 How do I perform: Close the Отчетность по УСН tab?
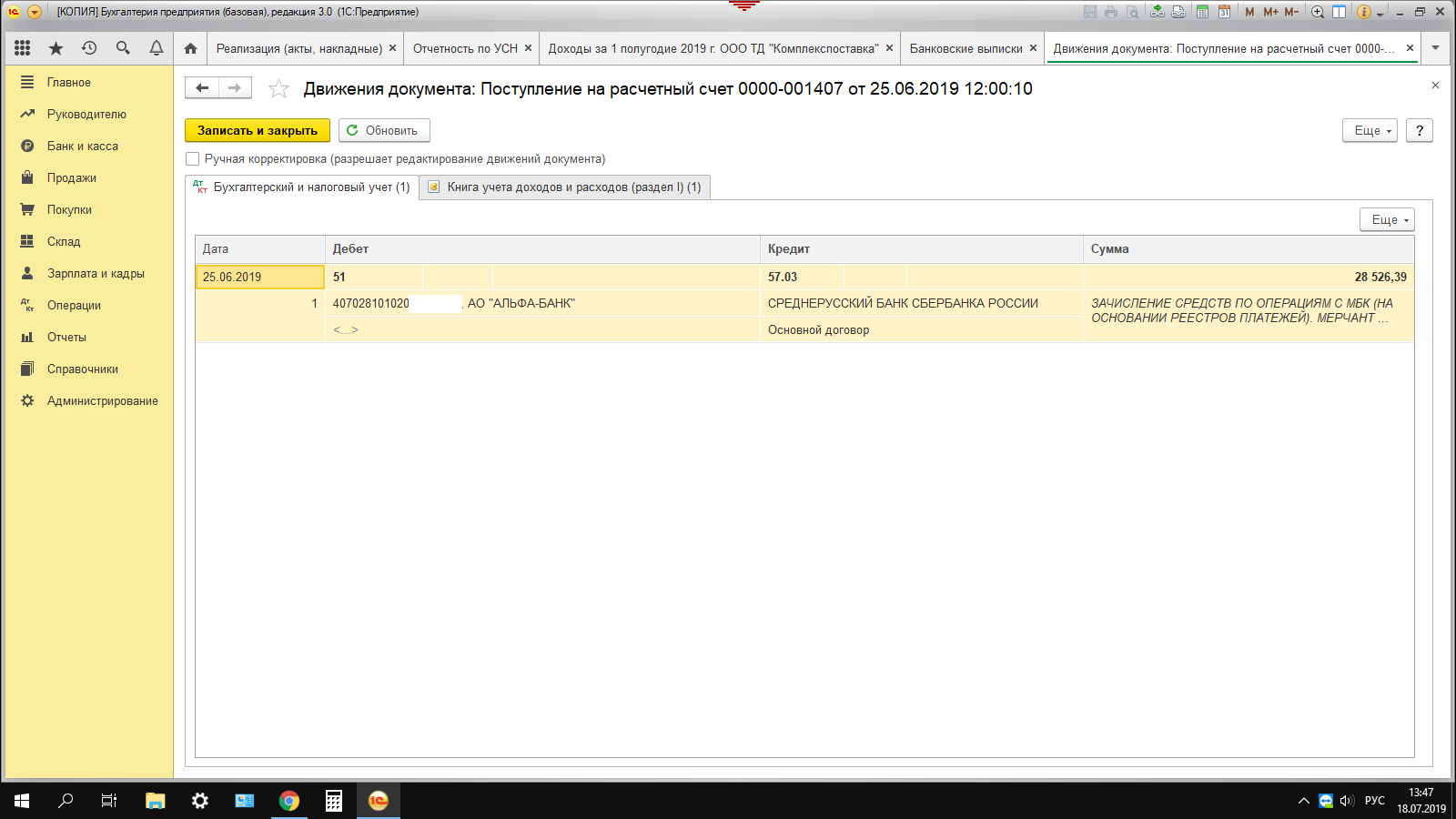click(528, 48)
